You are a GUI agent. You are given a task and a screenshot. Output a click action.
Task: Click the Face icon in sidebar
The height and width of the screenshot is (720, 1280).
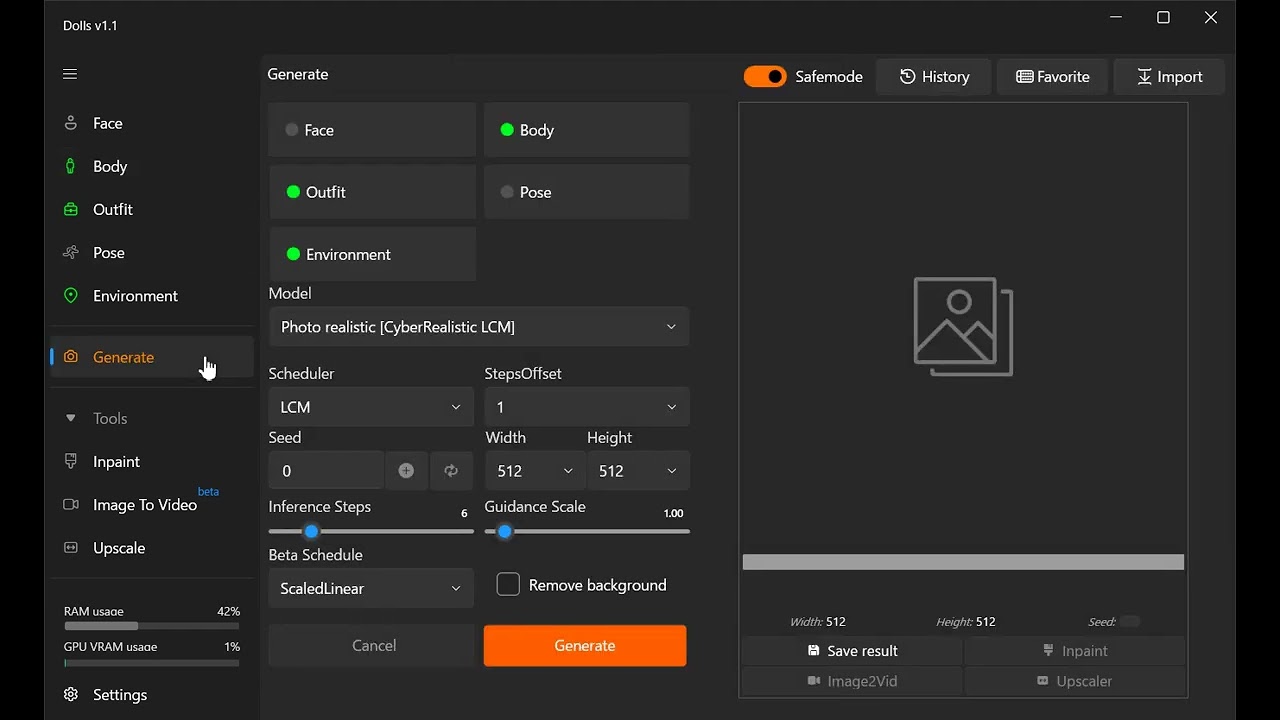click(71, 123)
